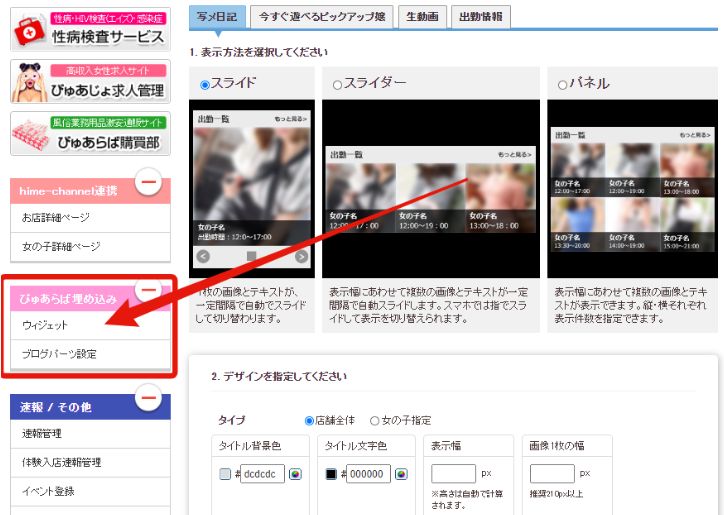Select the スライド display method radio

click(205, 85)
